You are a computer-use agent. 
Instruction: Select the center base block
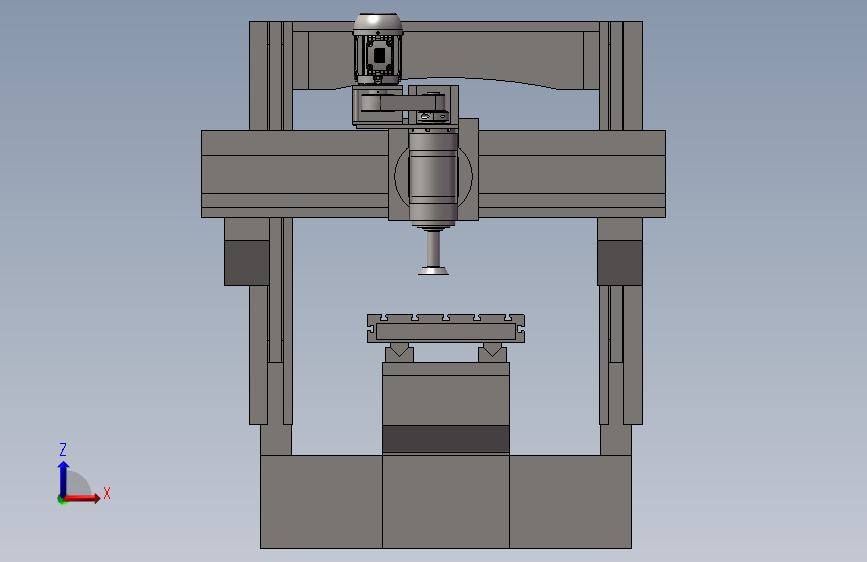446,502
